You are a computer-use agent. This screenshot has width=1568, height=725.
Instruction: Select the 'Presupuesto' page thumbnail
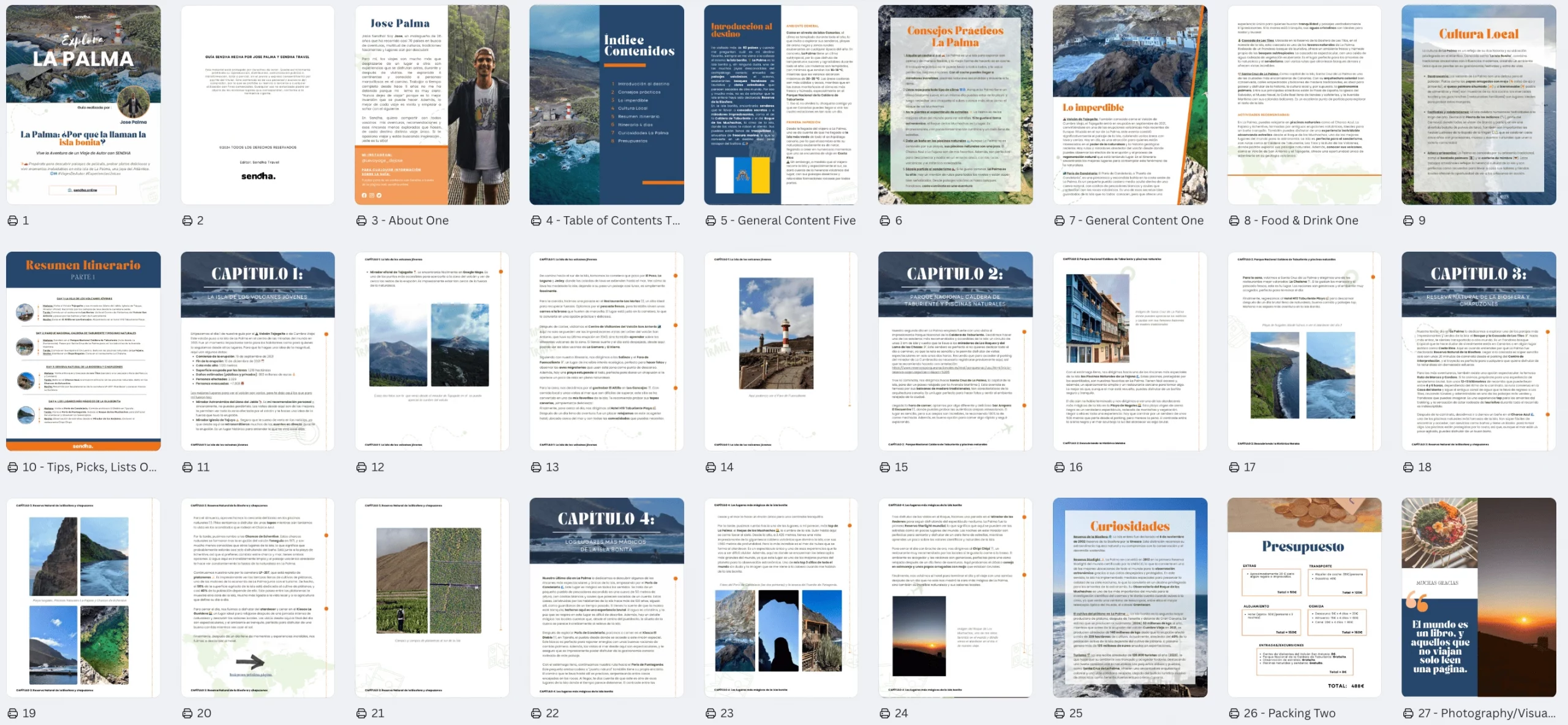click(x=1304, y=597)
